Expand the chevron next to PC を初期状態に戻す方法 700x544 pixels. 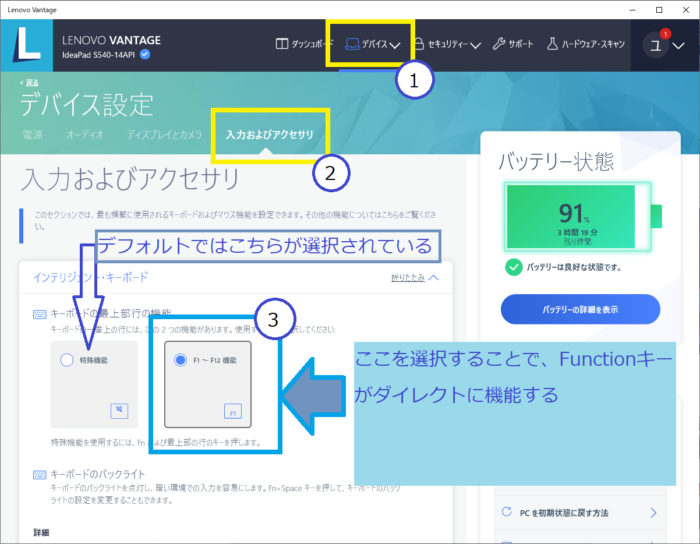point(653,513)
